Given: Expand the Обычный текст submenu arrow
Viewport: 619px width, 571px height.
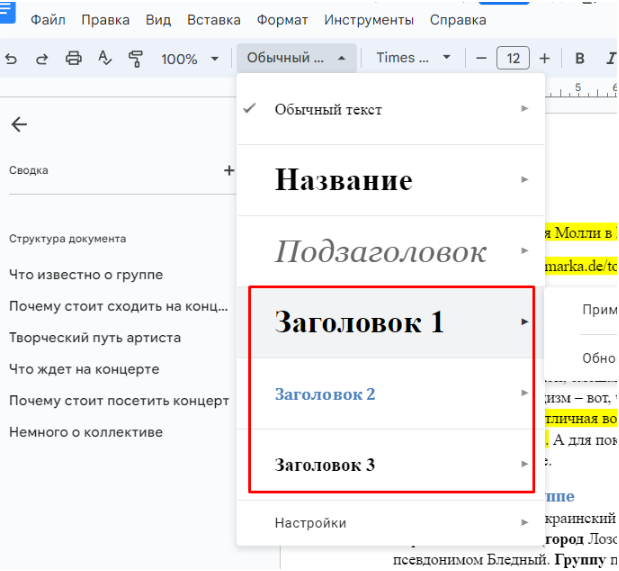Looking at the screenshot, I should coord(524,109).
